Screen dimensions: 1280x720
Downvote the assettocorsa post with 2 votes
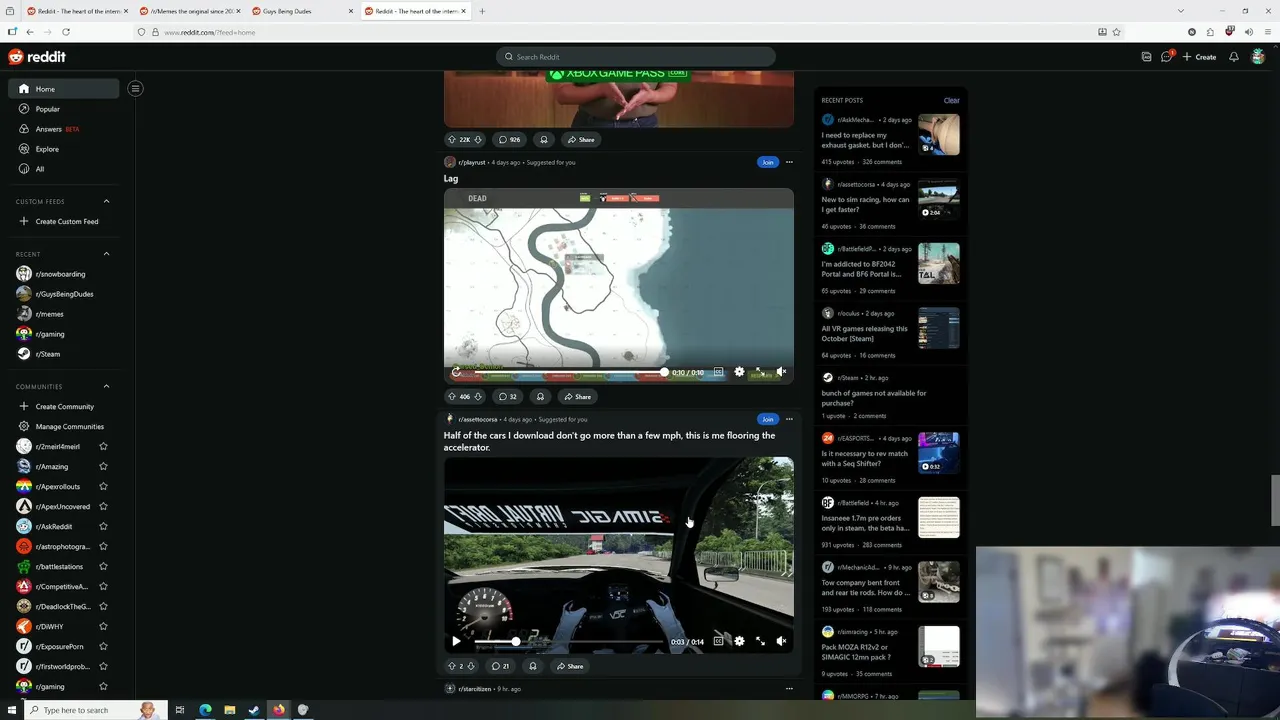470,666
